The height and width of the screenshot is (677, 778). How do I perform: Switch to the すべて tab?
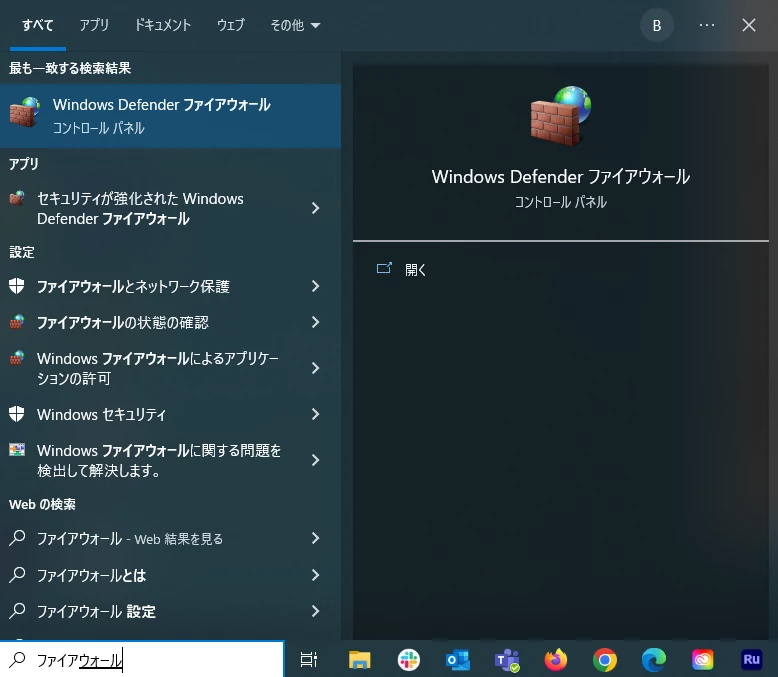(38, 25)
